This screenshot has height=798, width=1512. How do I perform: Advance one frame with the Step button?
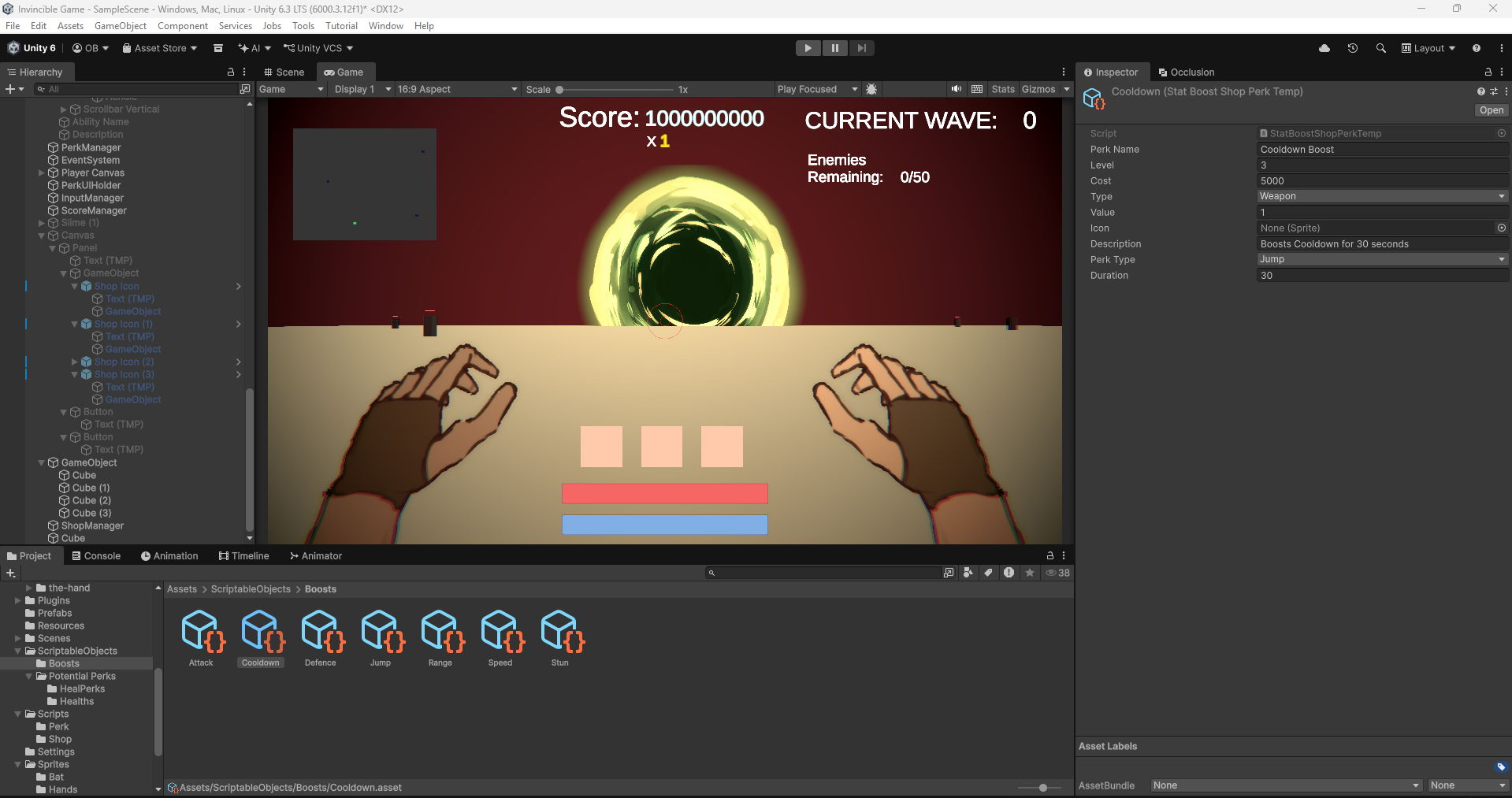(862, 48)
